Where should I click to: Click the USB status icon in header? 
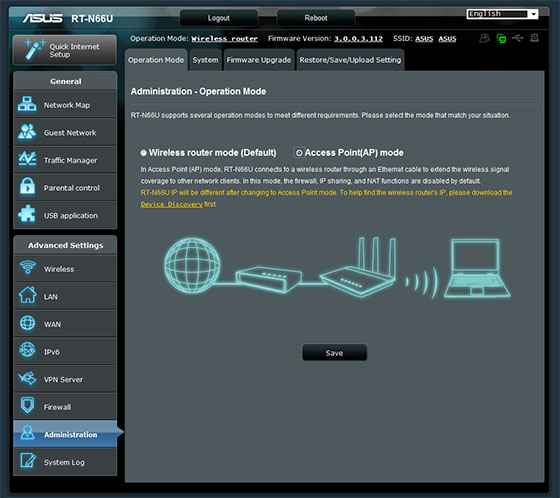coord(518,38)
